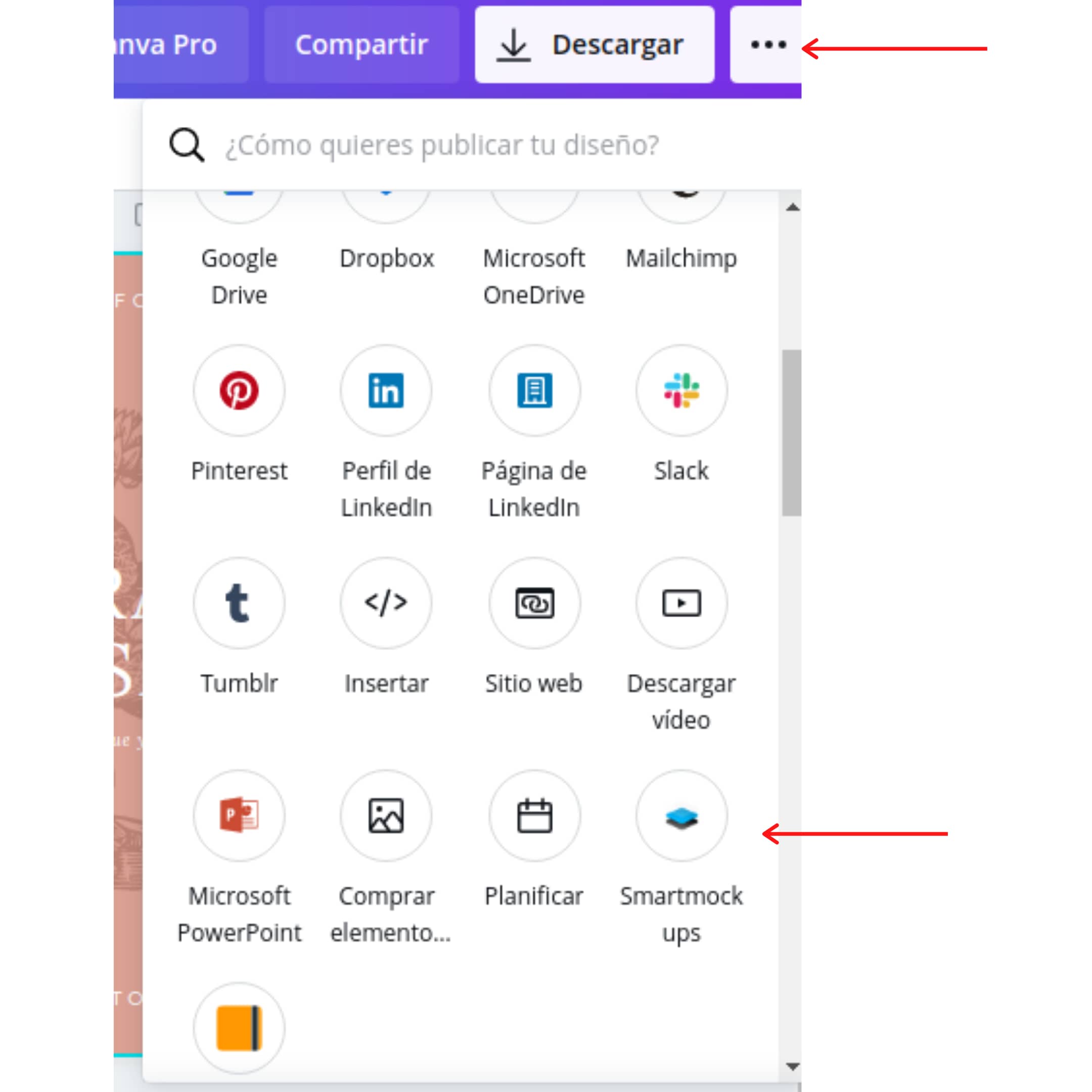1092x1092 pixels.
Task: Select the Perfil de LinkedIn icon
Action: click(386, 391)
